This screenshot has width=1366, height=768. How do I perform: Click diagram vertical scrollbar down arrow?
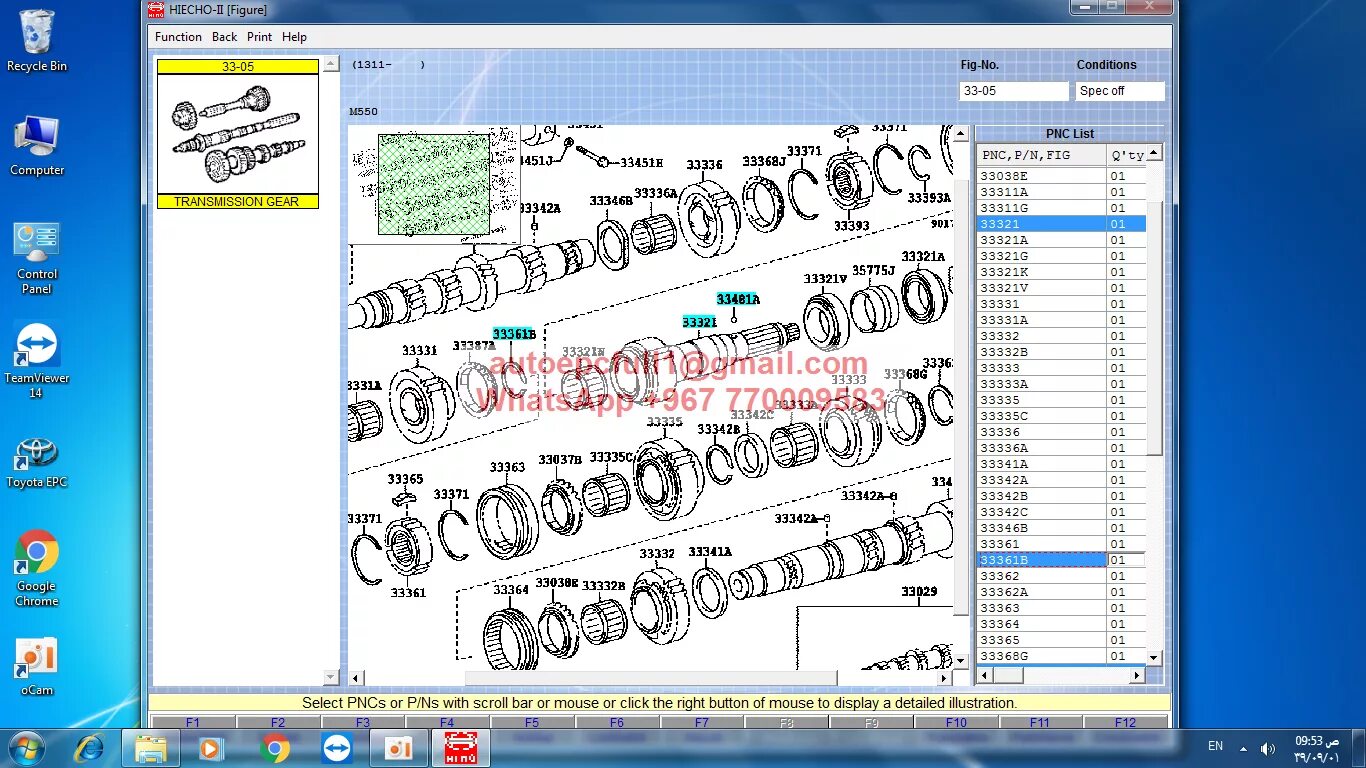[961, 661]
